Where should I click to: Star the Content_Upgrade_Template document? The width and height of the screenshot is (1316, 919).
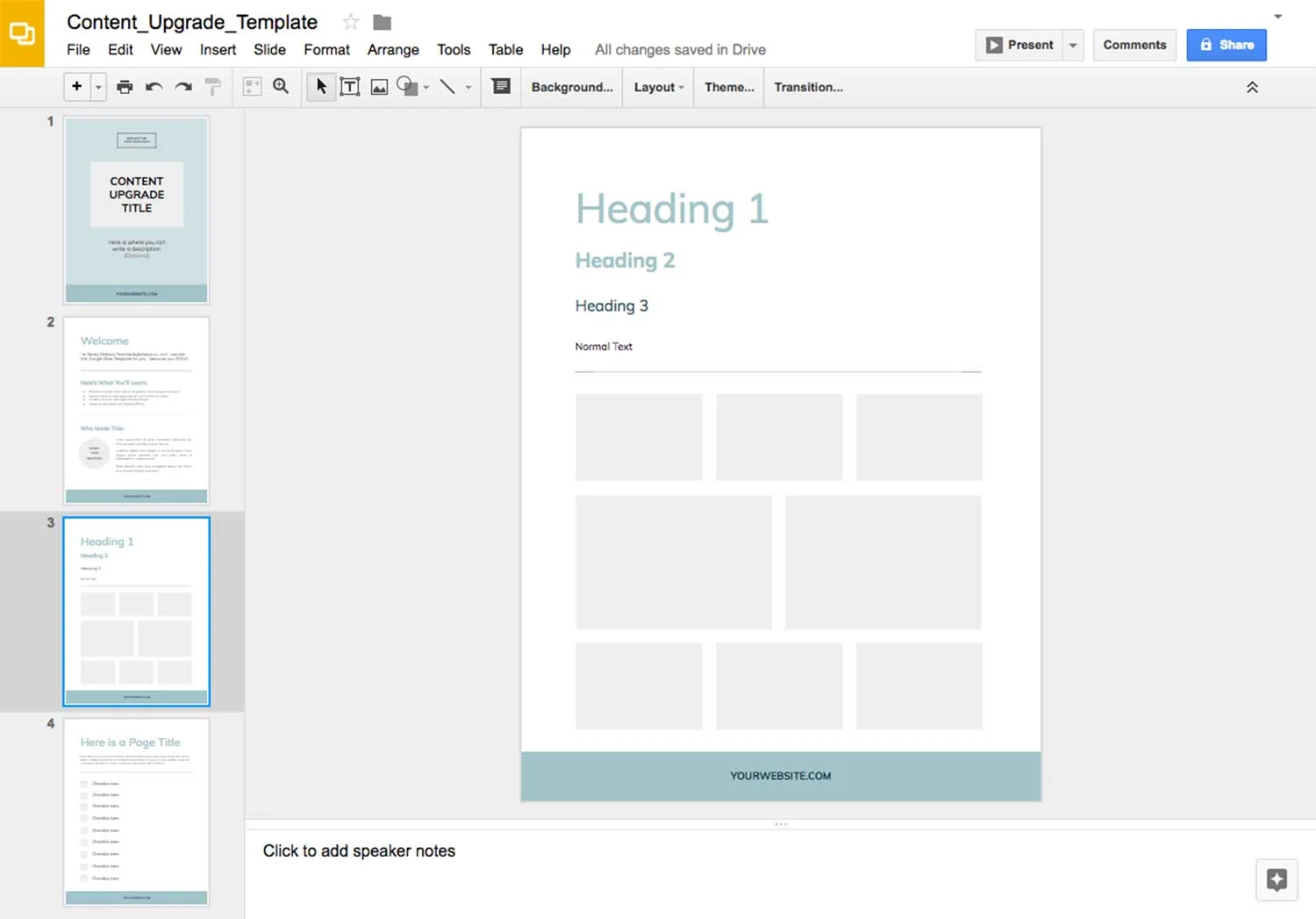click(351, 22)
